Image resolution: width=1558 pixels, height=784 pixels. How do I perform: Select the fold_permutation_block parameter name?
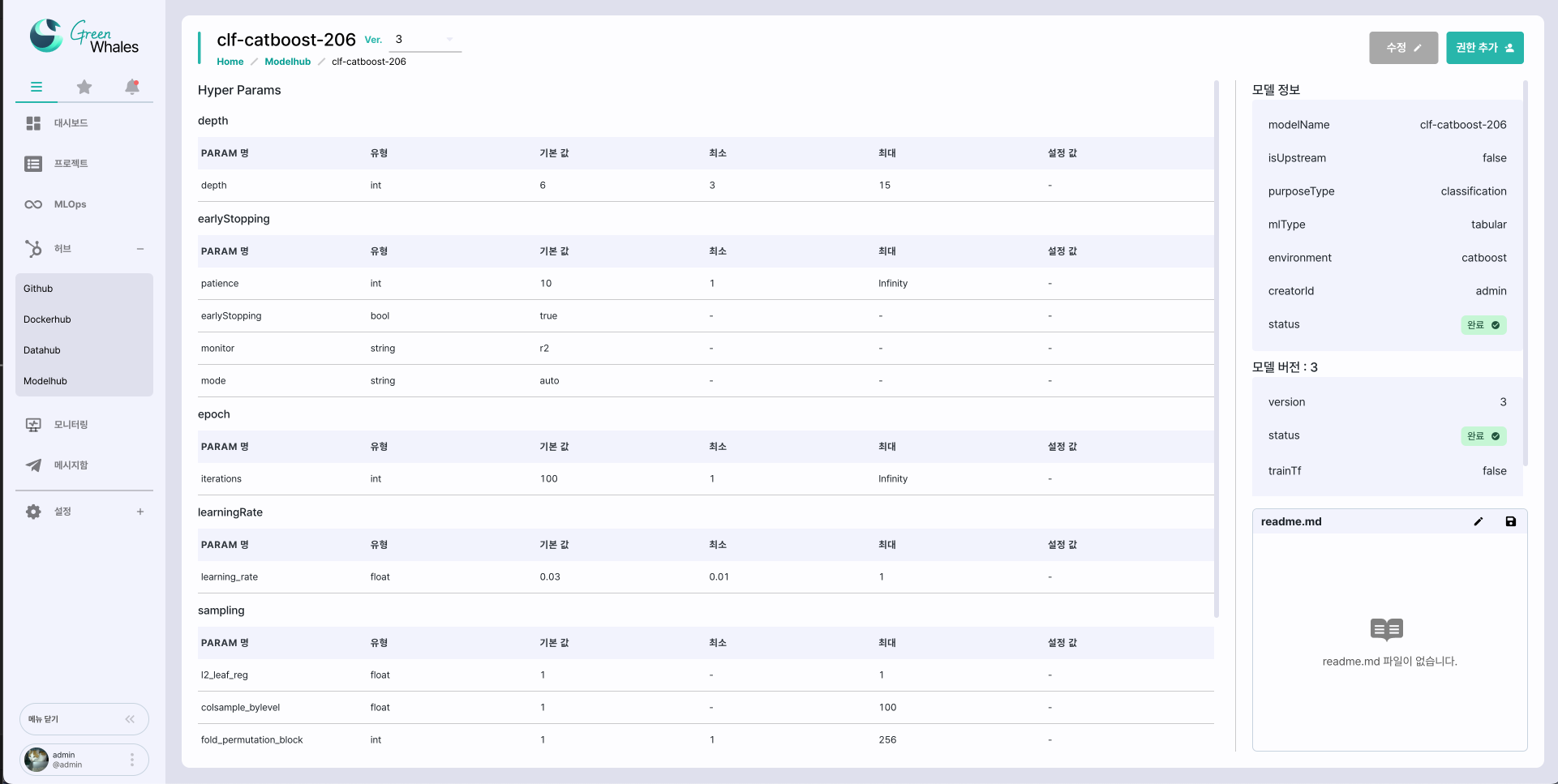[252, 740]
